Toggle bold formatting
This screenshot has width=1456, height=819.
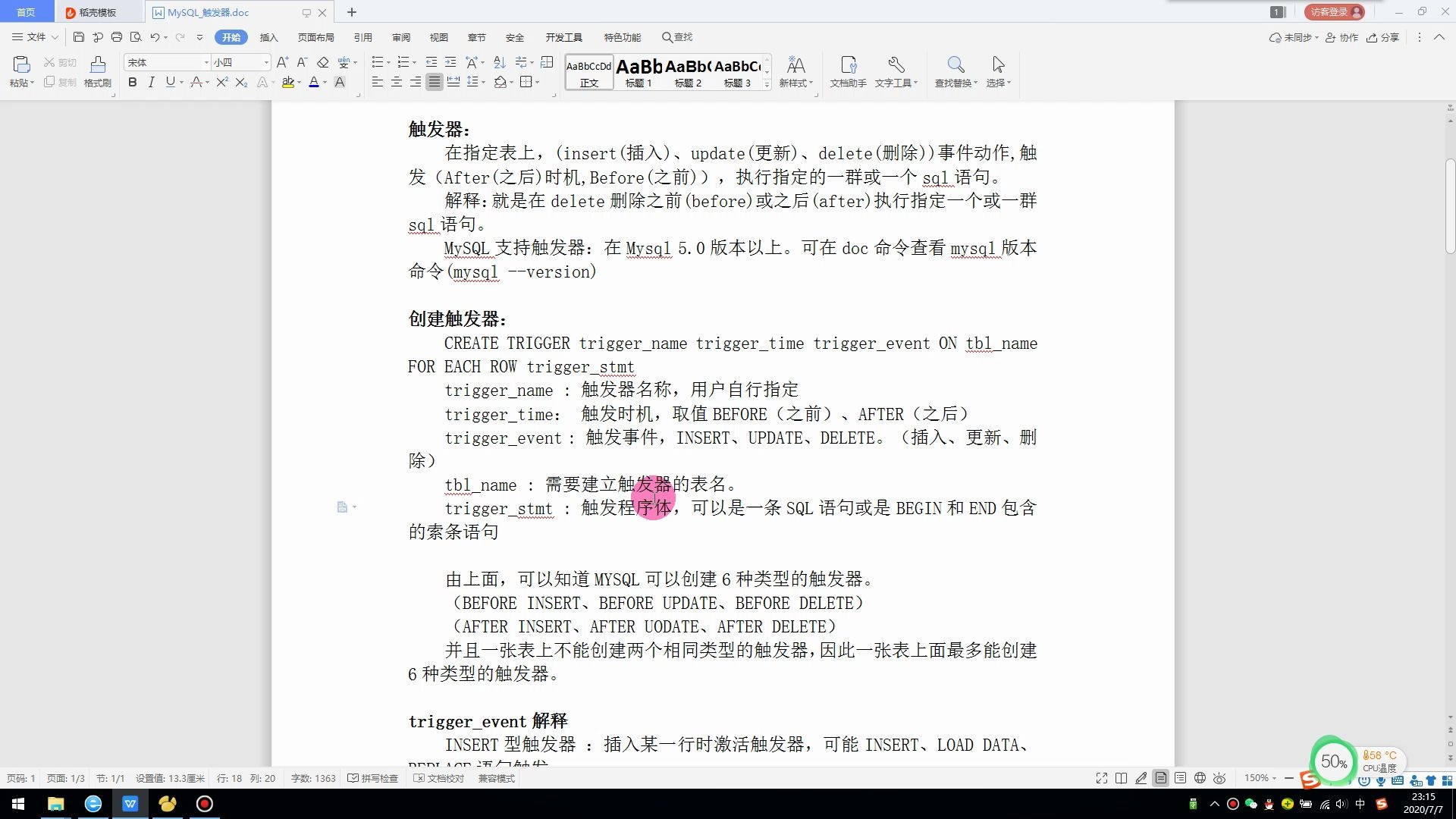point(133,82)
